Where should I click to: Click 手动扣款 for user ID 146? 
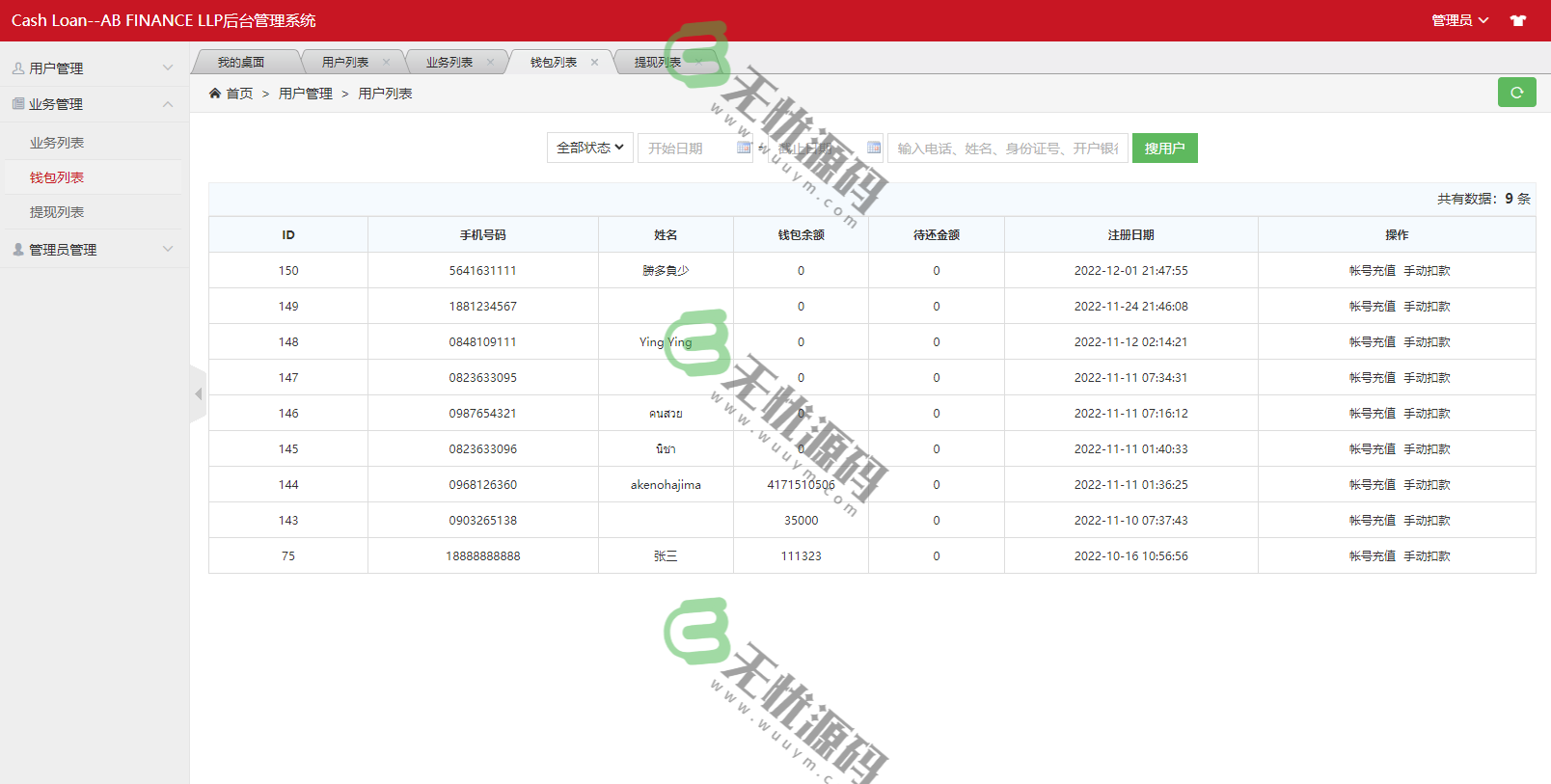pos(1428,413)
